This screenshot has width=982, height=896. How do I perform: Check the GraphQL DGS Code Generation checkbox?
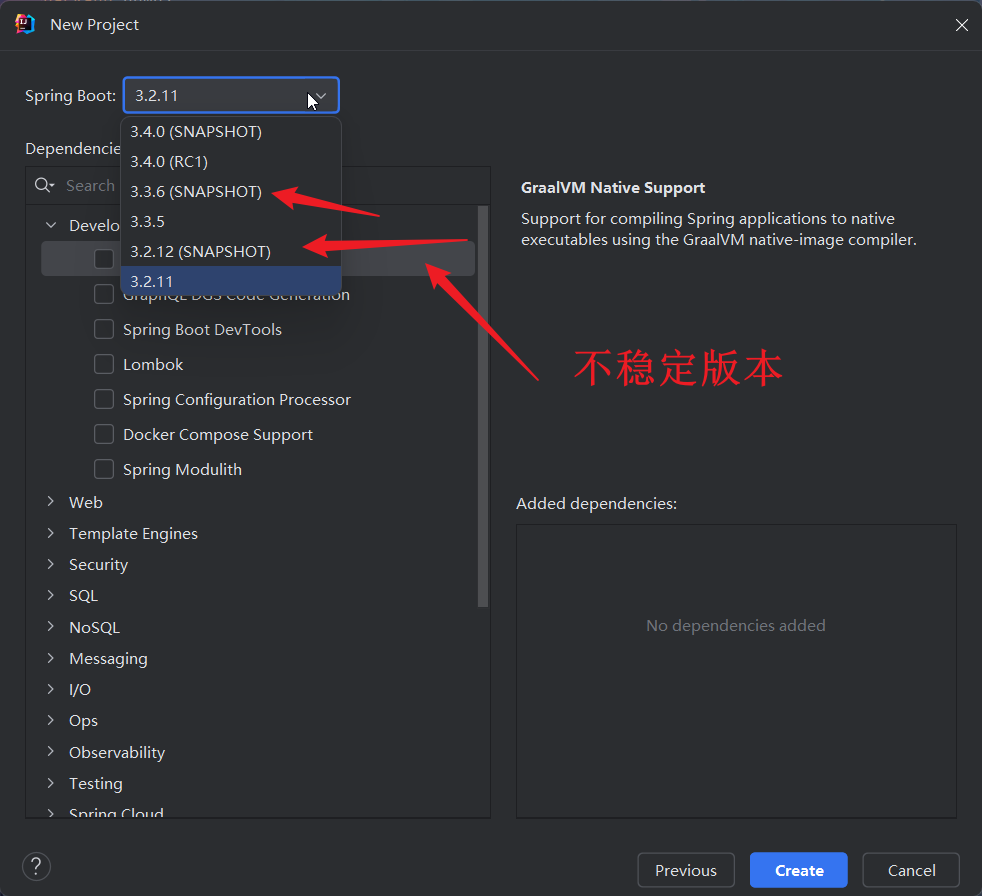tap(104, 294)
